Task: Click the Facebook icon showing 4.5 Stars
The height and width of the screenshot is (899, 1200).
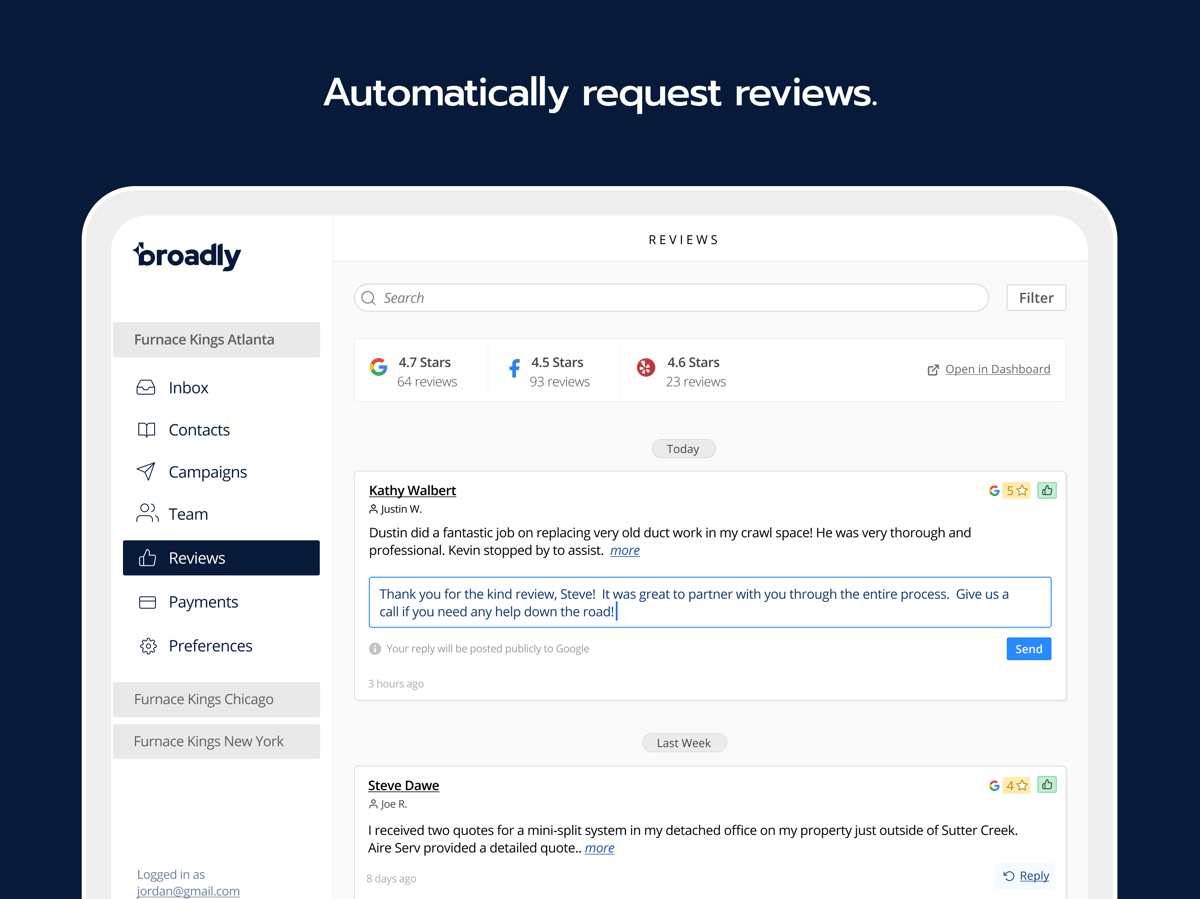Action: 512,367
